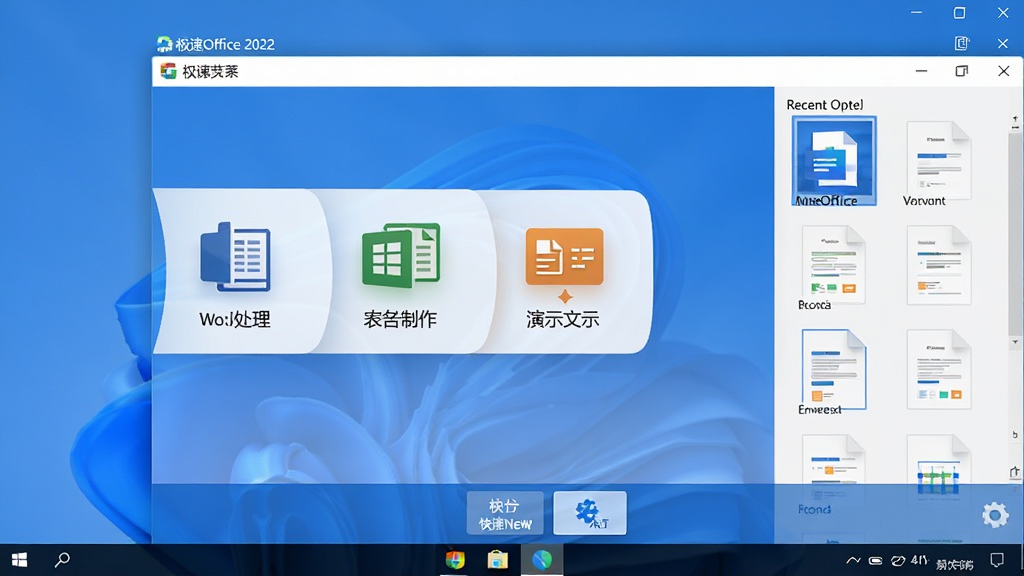Open the chart document thumbnail beside Fcond
The image size is (1024, 576).
938,468
